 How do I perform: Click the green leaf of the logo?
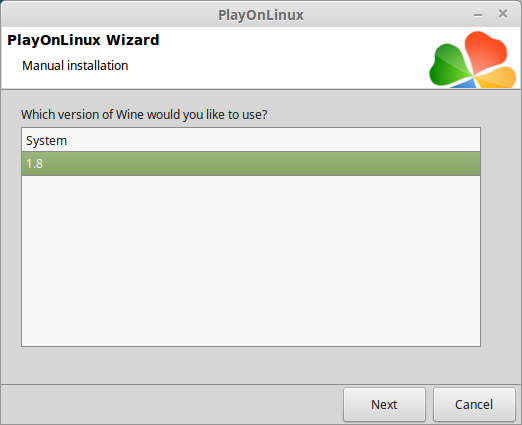click(x=449, y=65)
